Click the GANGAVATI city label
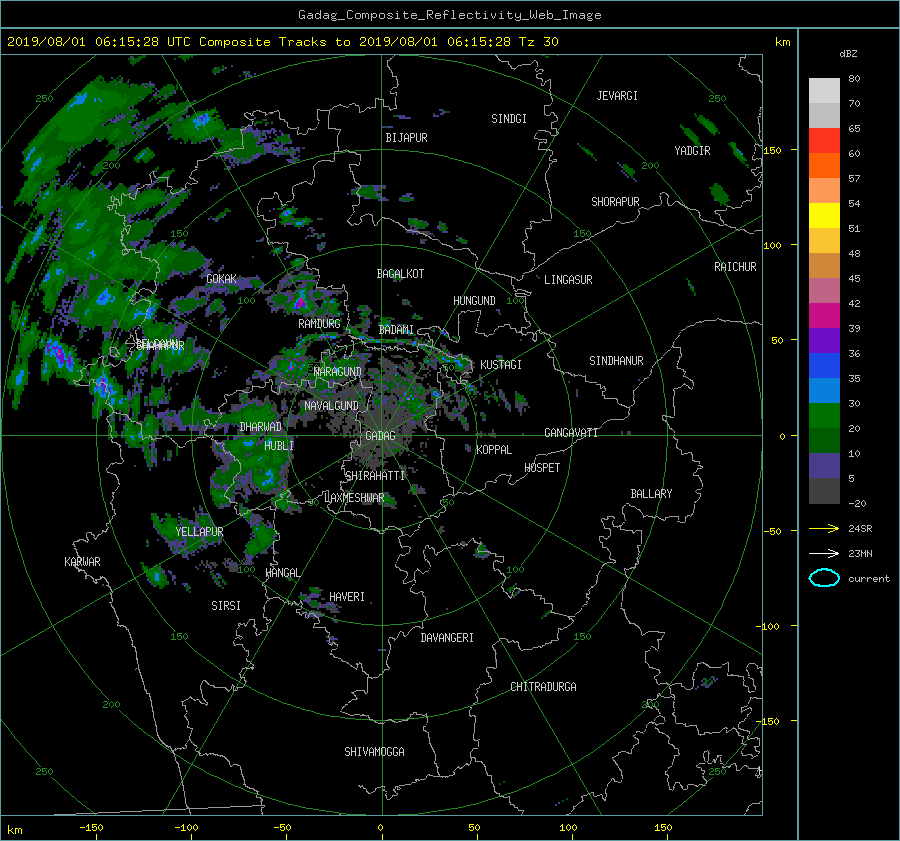The image size is (900, 841). (571, 432)
